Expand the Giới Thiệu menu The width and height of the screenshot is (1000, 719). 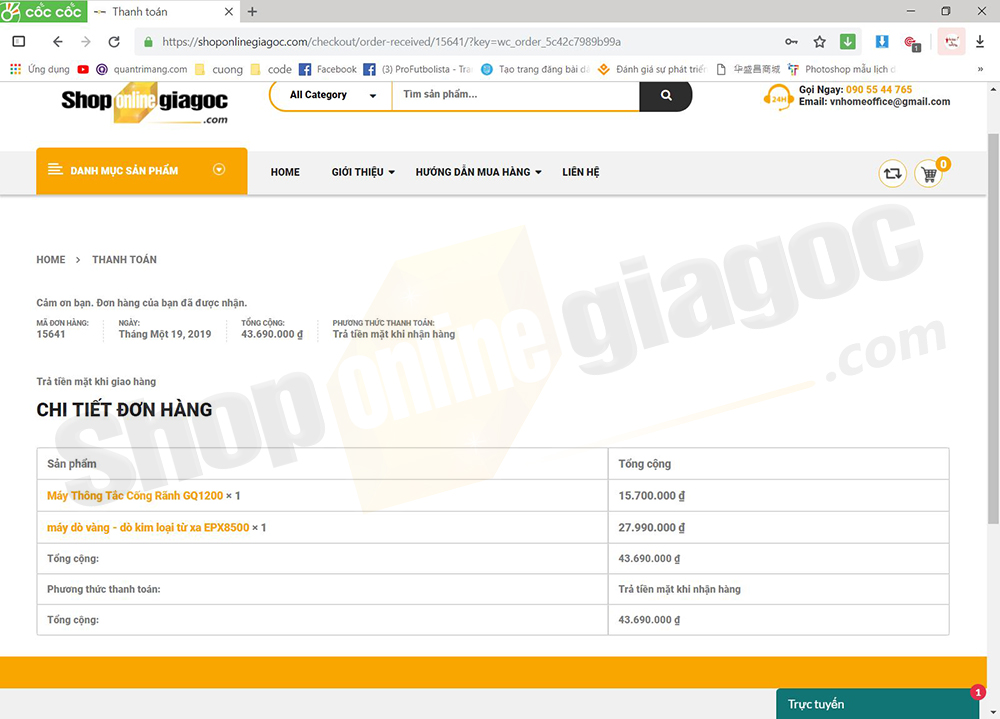362,172
